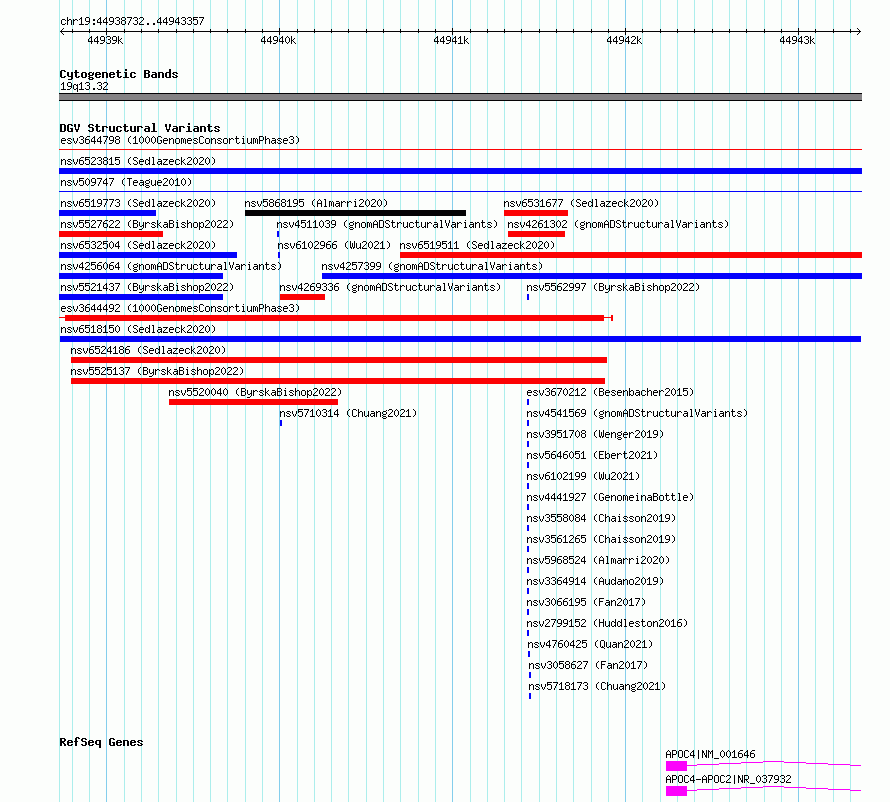The width and height of the screenshot is (890, 802).
Task: Open variant nsv6524186 (Sedlazeck2020)
Action: pyautogui.click(x=148, y=350)
